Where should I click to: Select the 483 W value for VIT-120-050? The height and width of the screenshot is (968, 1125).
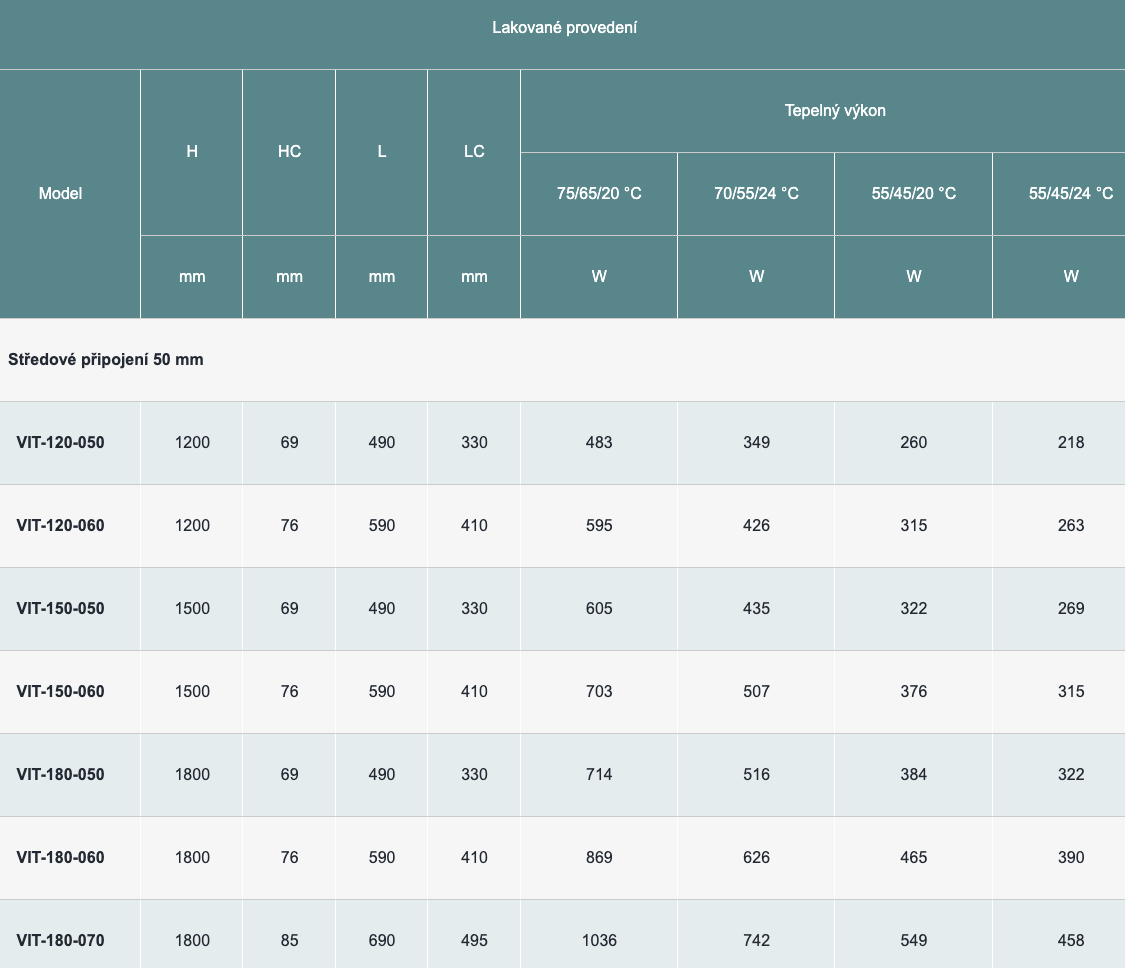coord(599,443)
